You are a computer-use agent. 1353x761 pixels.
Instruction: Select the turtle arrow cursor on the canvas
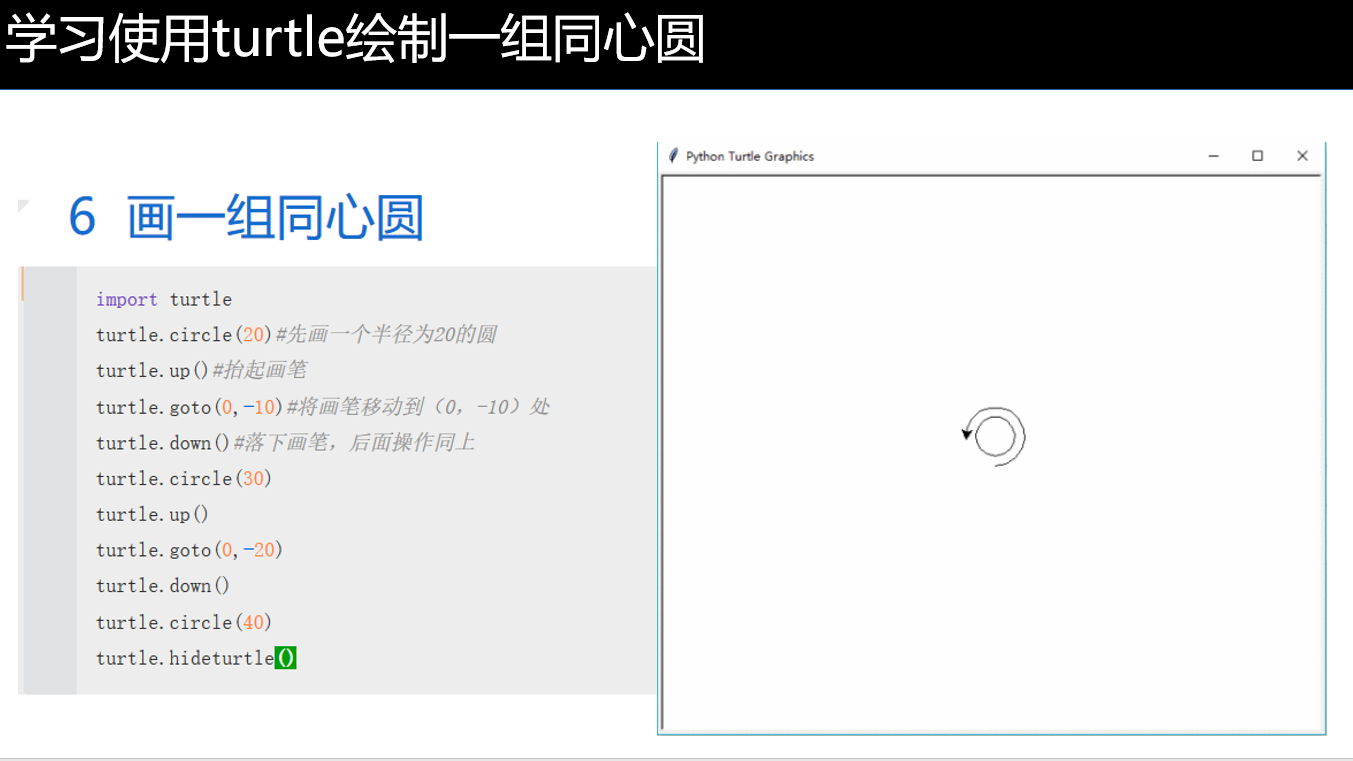coord(966,433)
